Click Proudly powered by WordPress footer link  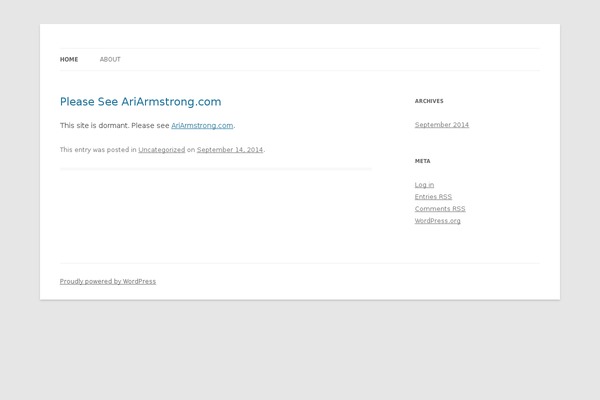pos(108,281)
